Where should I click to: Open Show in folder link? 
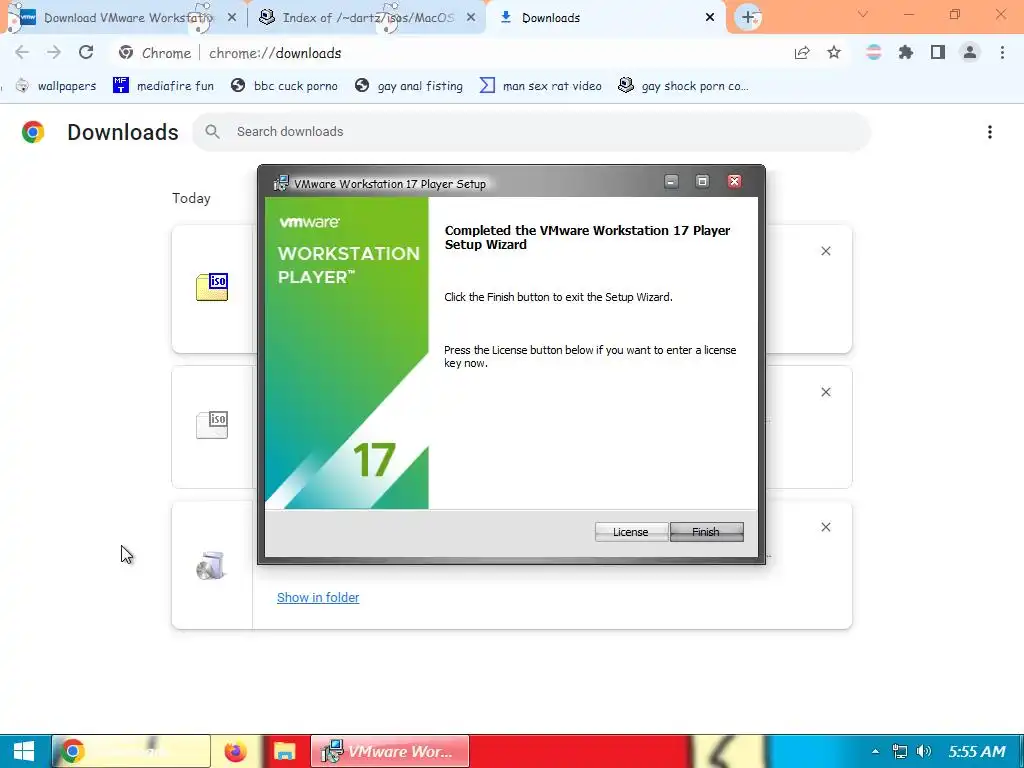(318, 598)
